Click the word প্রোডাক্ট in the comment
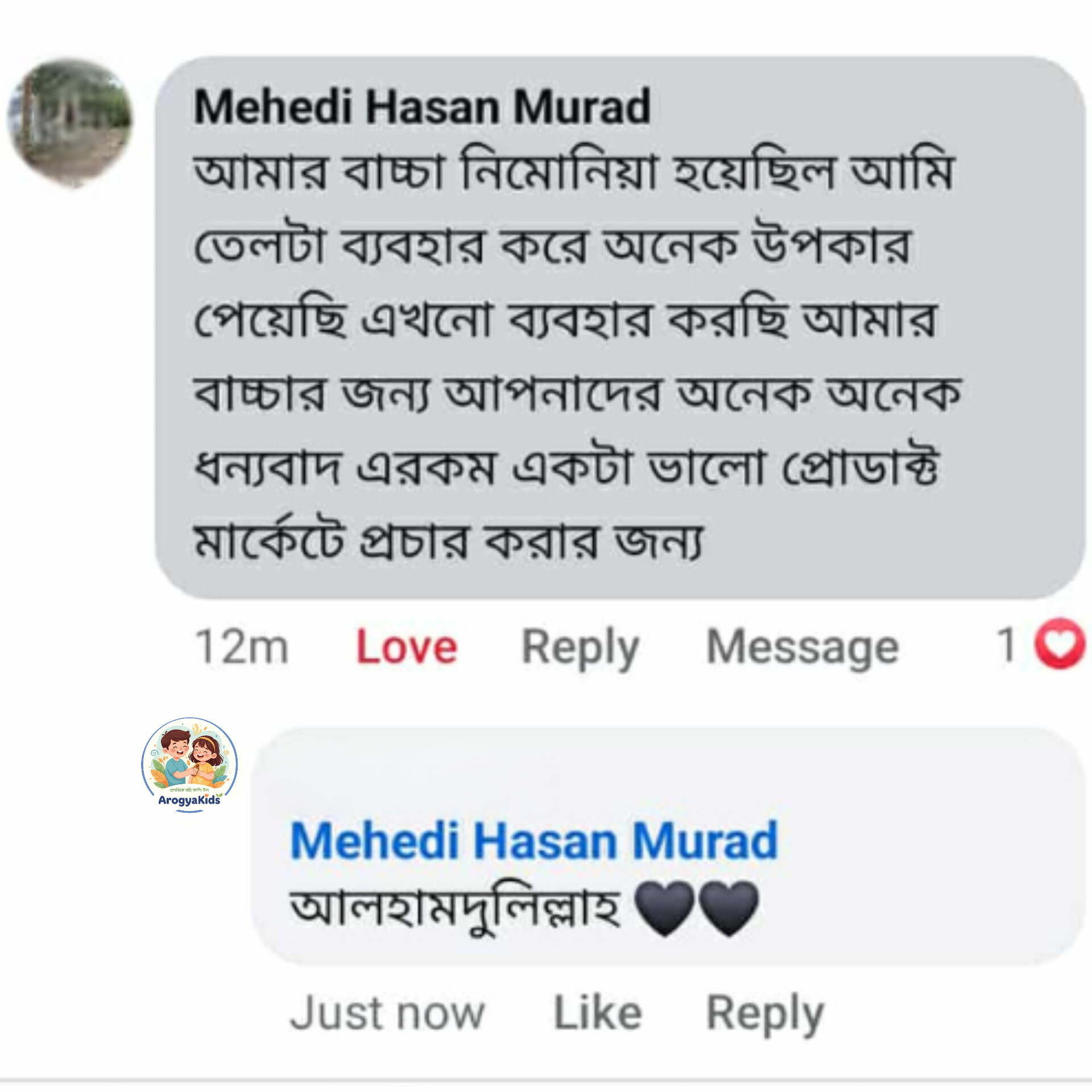 (860, 465)
